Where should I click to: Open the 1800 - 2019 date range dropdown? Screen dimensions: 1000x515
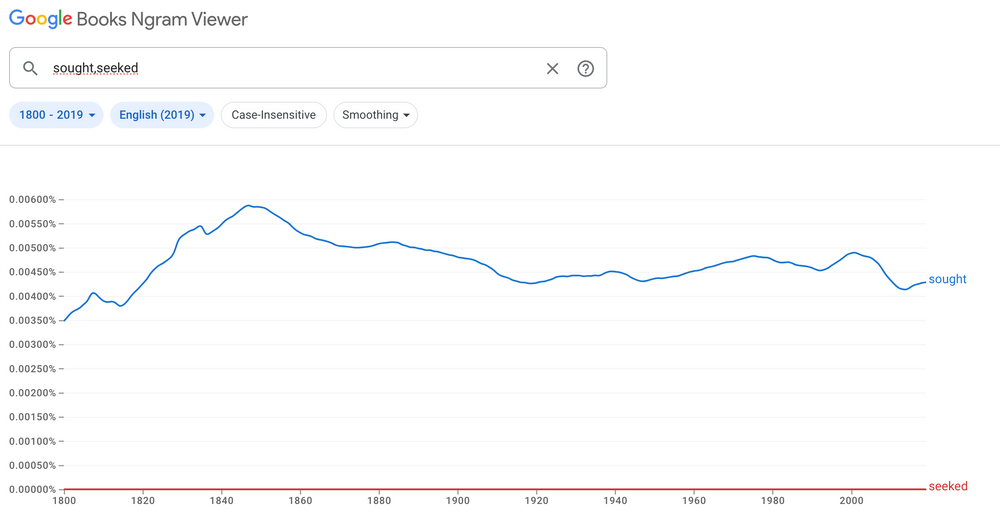[56, 115]
